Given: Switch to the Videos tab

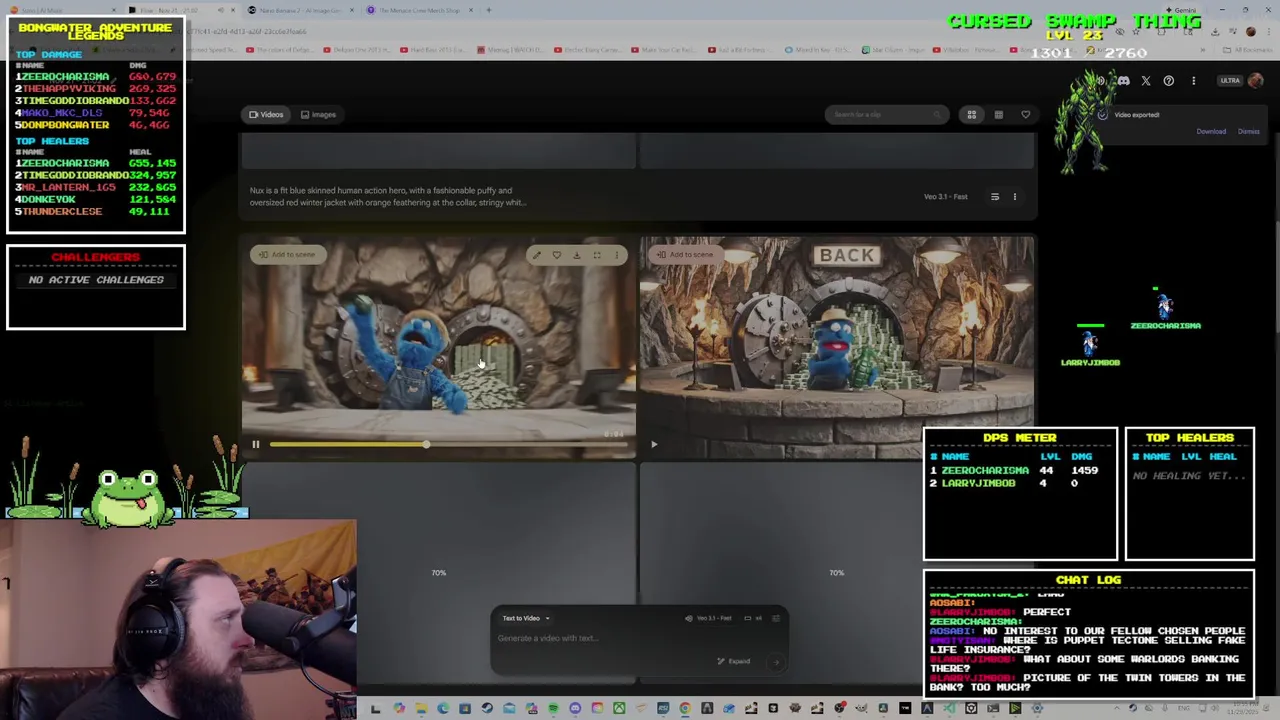Looking at the screenshot, I should tap(266, 114).
